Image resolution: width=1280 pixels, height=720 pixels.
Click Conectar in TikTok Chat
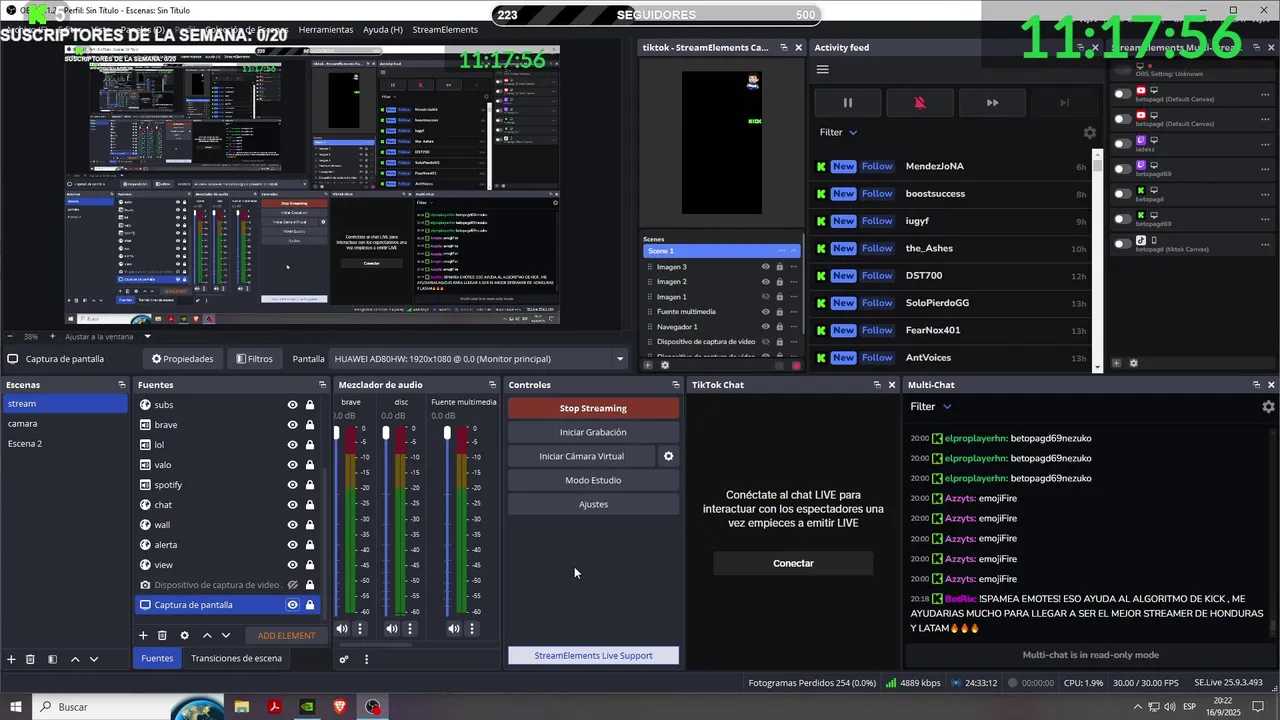(793, 563)
